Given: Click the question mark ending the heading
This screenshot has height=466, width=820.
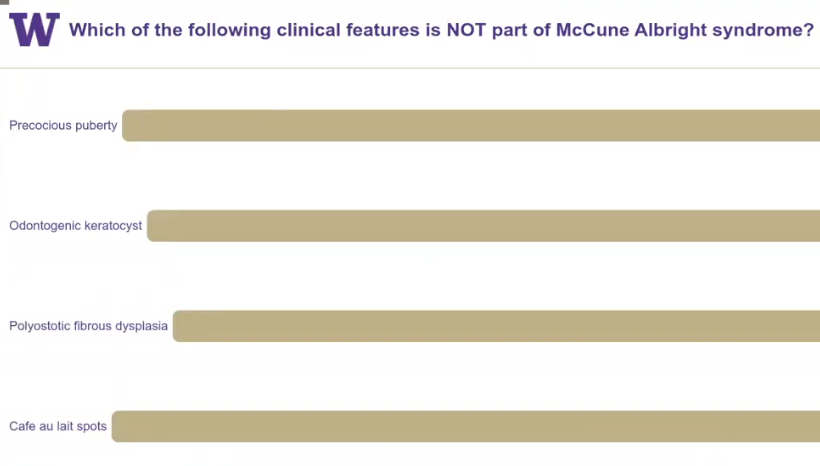Looking at the screenshot, I should click(x=808, y=29).
